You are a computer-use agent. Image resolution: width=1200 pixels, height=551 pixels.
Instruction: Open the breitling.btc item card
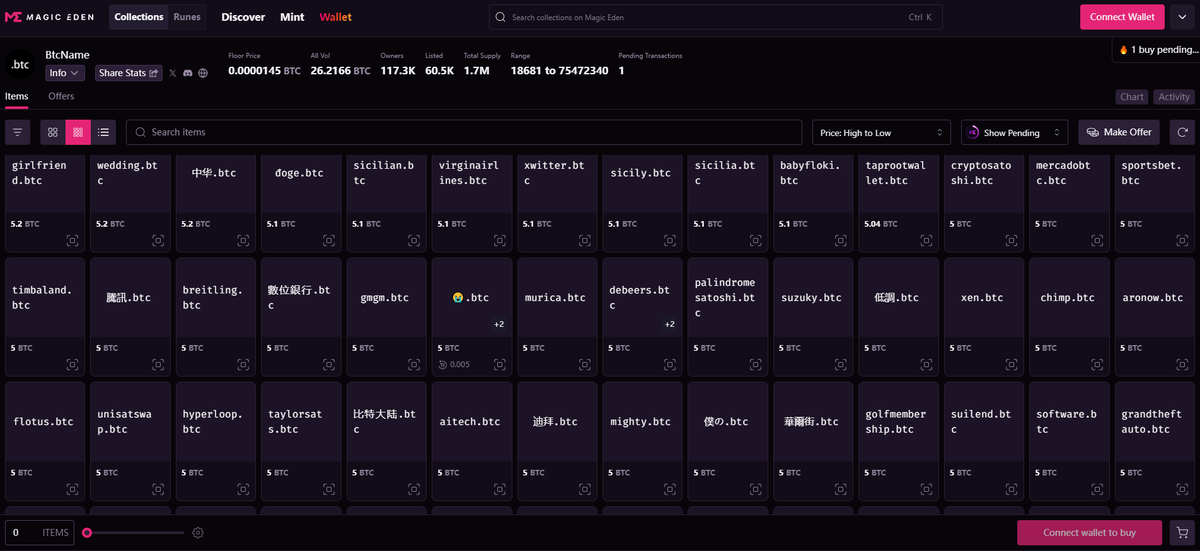(x=216, y=318)
